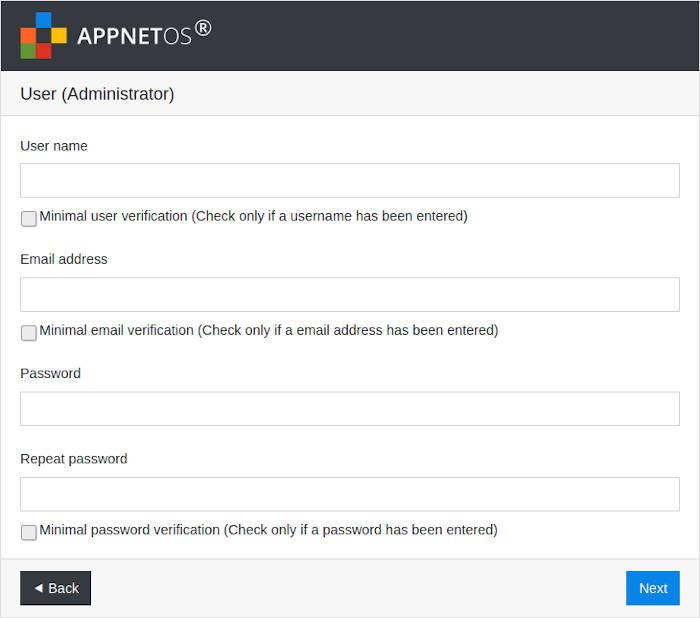Click the colorful AppNetOS squares logo
Screen dimensions: 700x618
43,36
